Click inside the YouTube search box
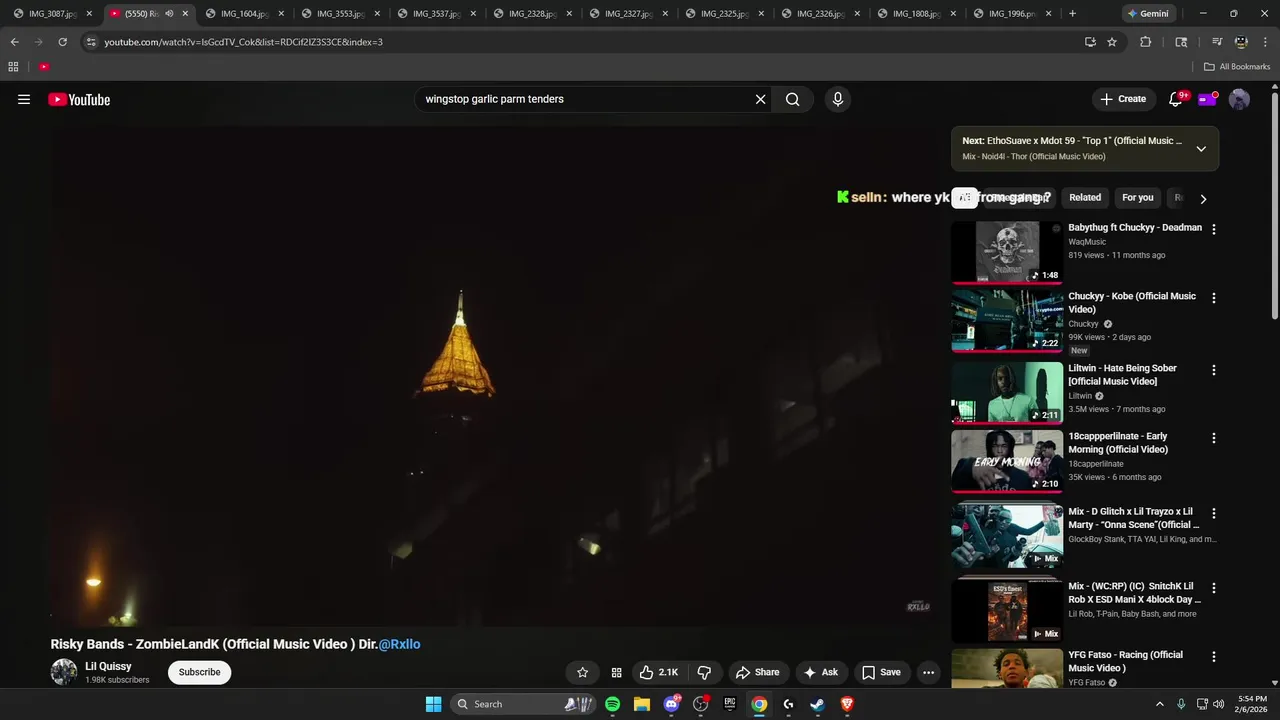The height and width of the screenshot is (720, 1280). coord(585,99)
